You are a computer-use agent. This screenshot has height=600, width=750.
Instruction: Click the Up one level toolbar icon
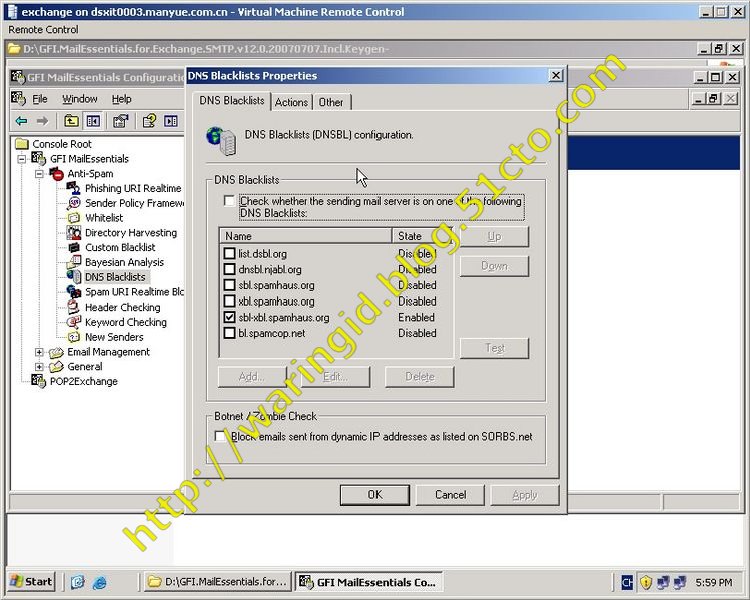(x=71, y=121)
